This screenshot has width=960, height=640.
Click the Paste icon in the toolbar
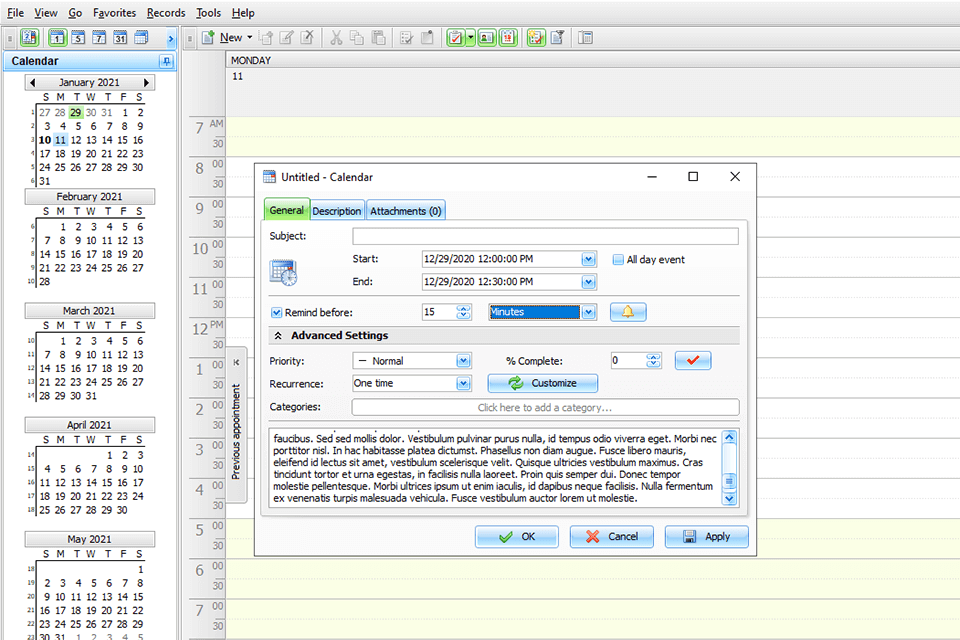click(378, 38)
